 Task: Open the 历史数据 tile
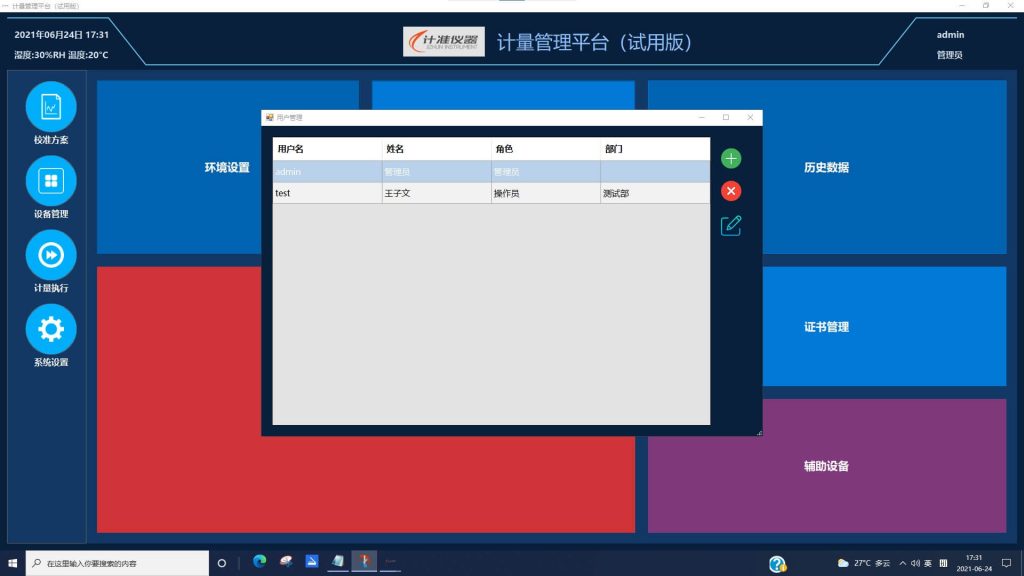826,167
